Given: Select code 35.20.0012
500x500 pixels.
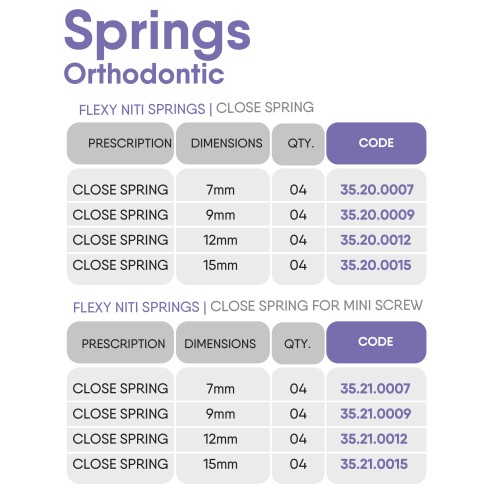Looking at the screenshot, I should coord(376,240).
